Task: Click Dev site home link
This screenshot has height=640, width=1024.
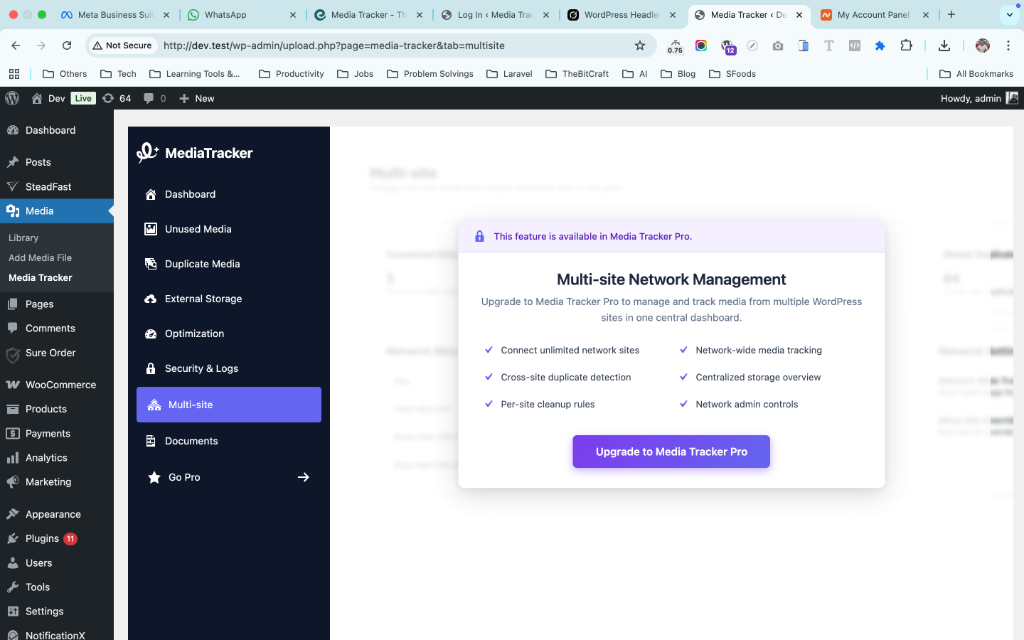Action: pos(48,99)
